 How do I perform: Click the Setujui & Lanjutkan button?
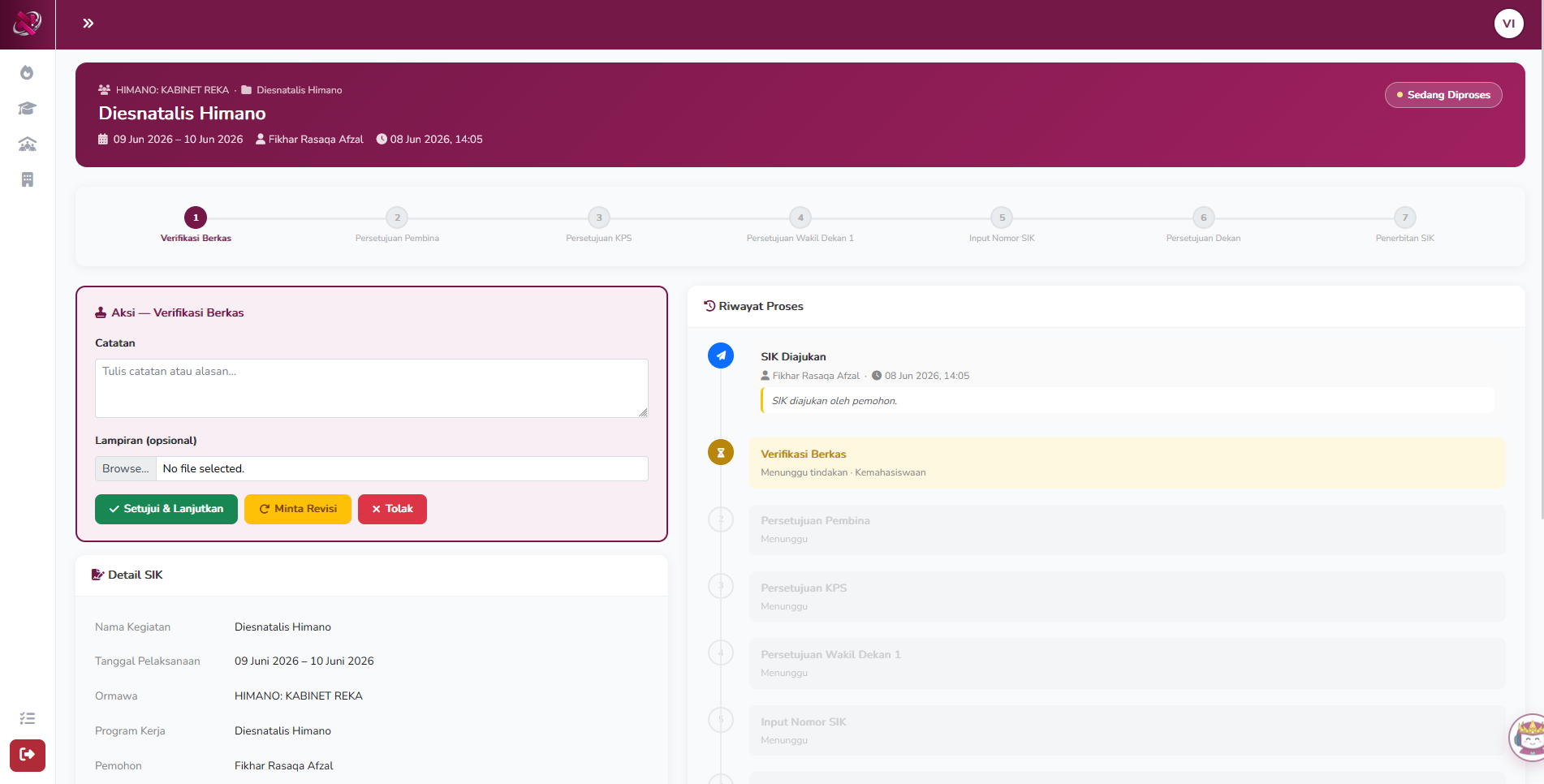[x=166, y=509]
